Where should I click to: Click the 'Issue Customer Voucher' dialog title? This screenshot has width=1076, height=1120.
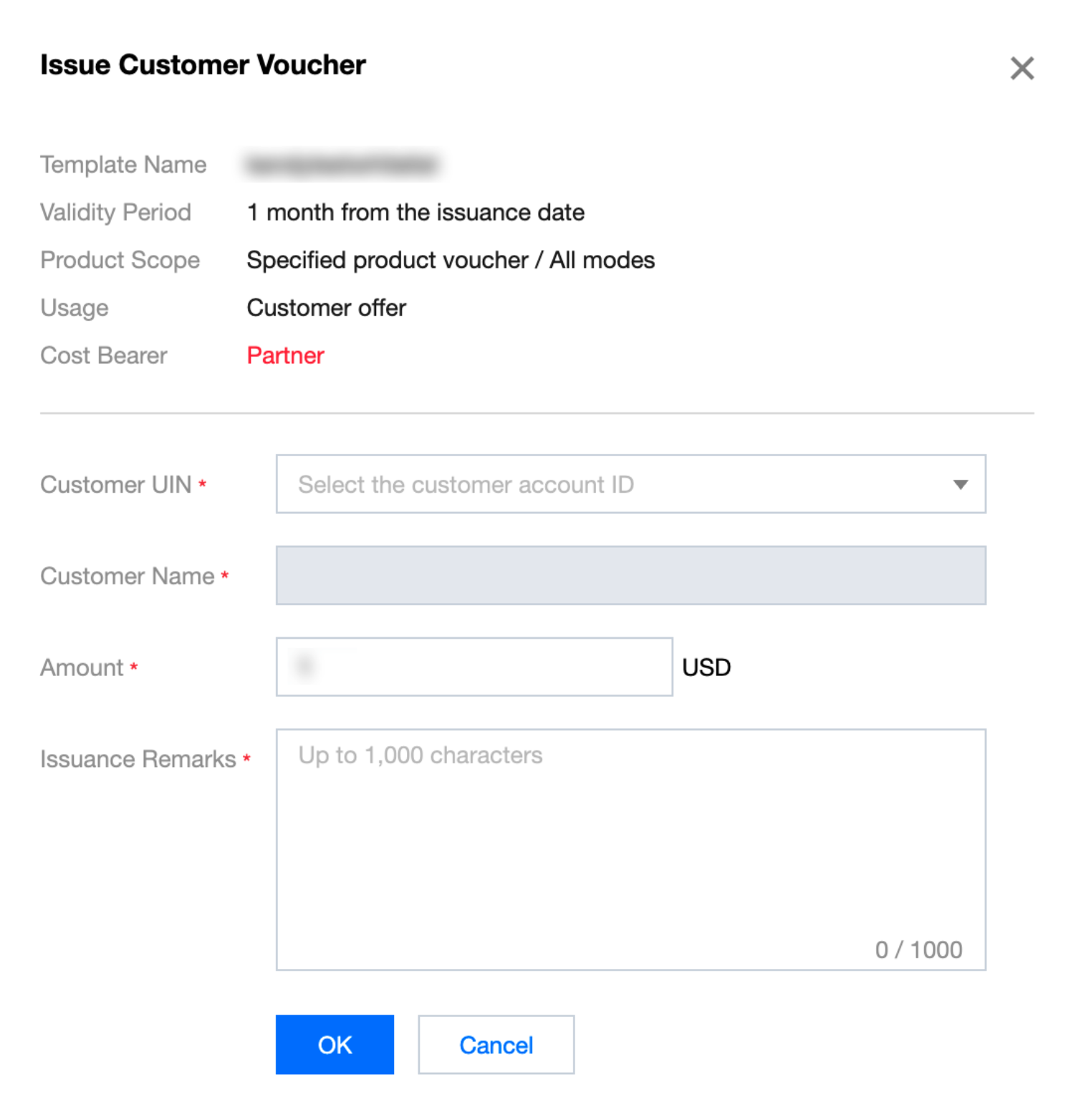(x=203, y=65)
